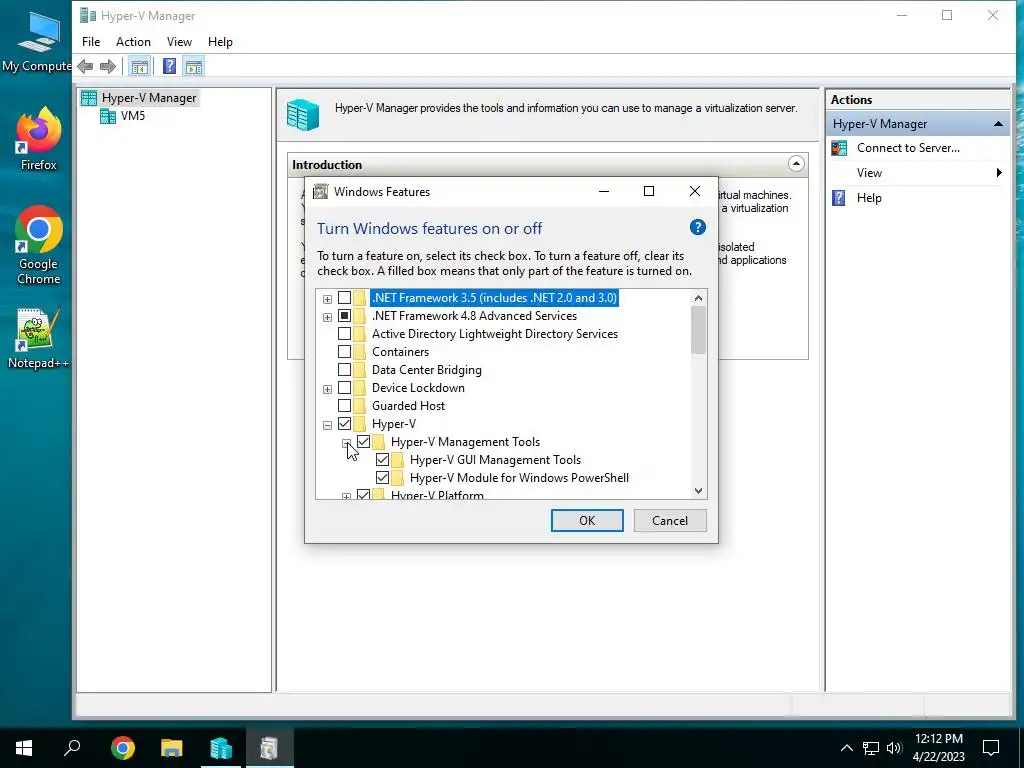
Task: Open the Windows Start menu
Action: 24,748
